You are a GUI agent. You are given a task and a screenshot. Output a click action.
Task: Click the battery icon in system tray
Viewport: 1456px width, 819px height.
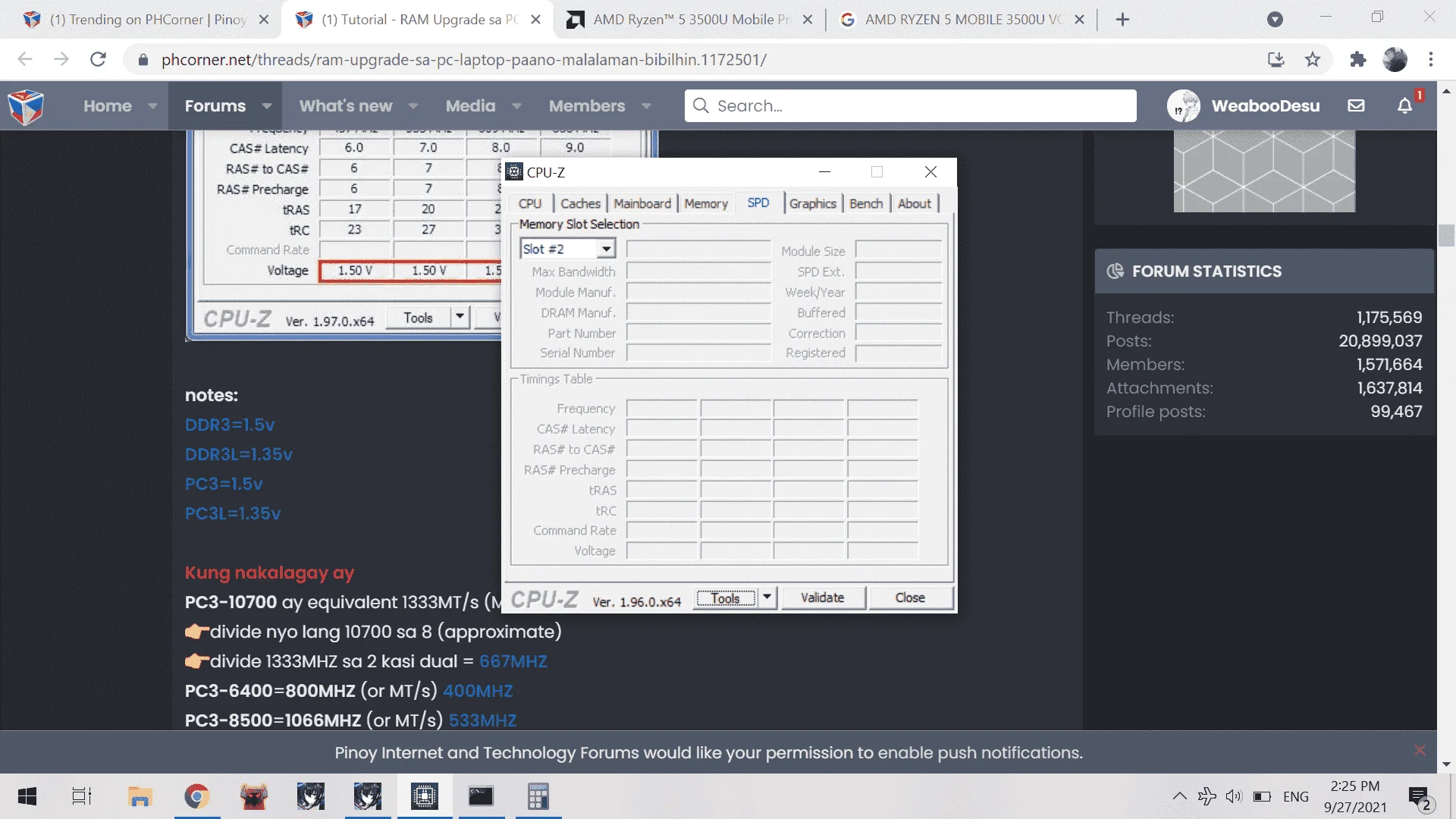1263,796
